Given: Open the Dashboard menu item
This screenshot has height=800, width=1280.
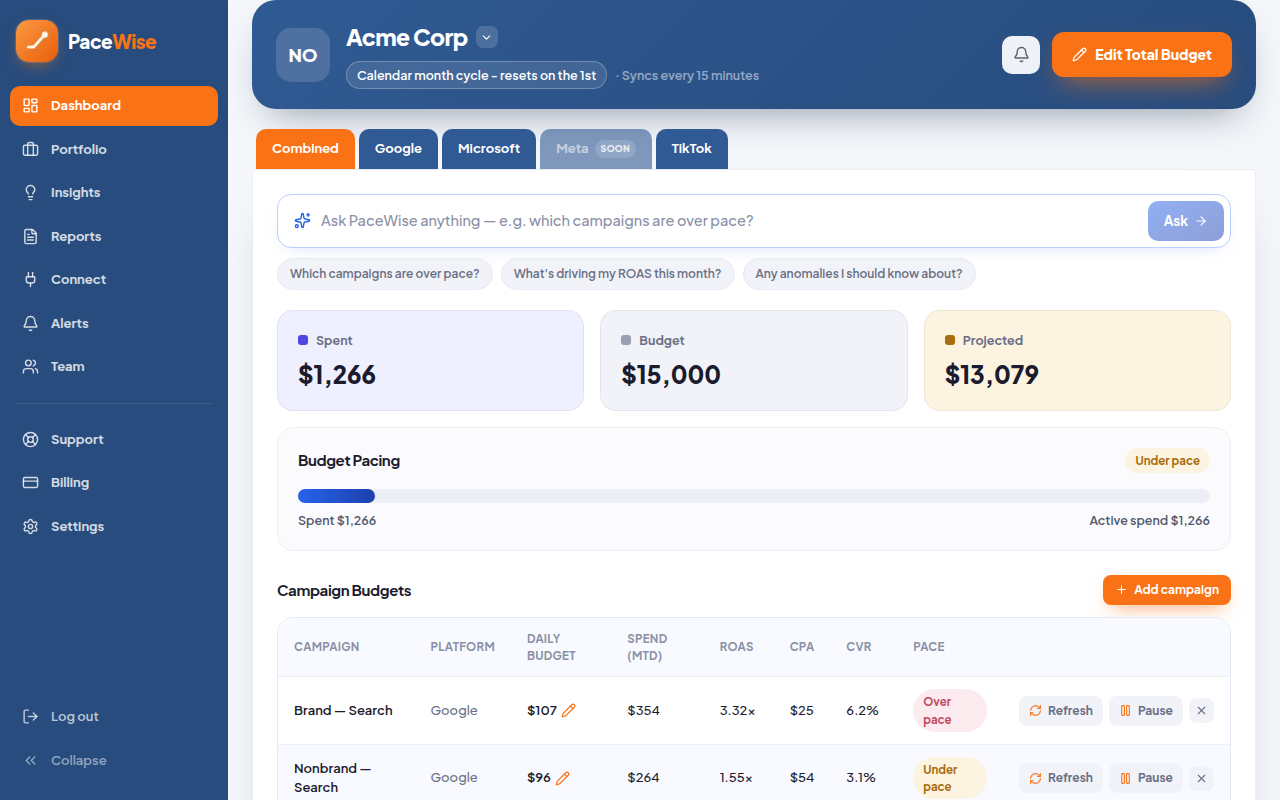Looking at the screenshot, I should [x=114, y=106].
